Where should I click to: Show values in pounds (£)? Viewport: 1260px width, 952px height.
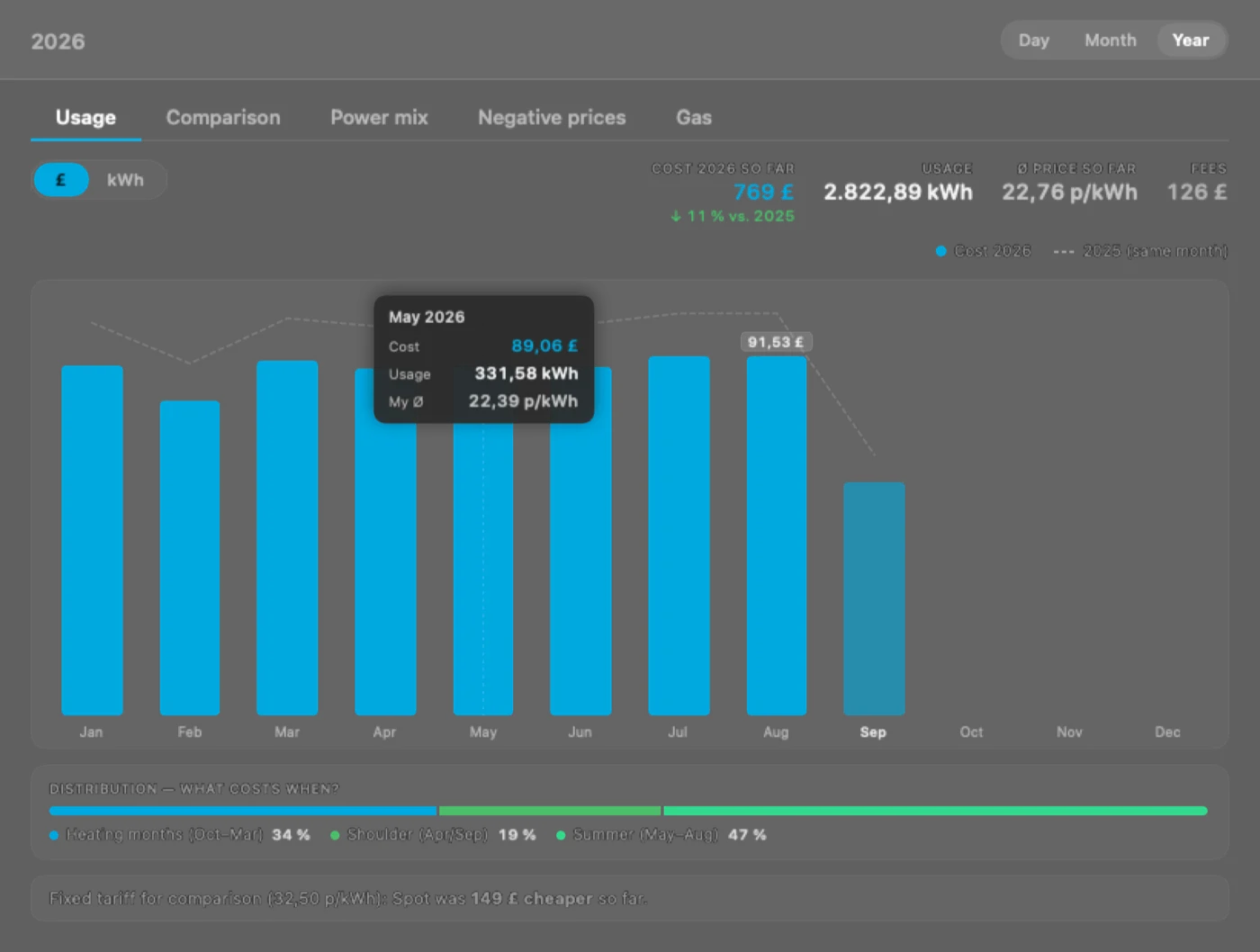pyautogui.click(x=61, y=180)
